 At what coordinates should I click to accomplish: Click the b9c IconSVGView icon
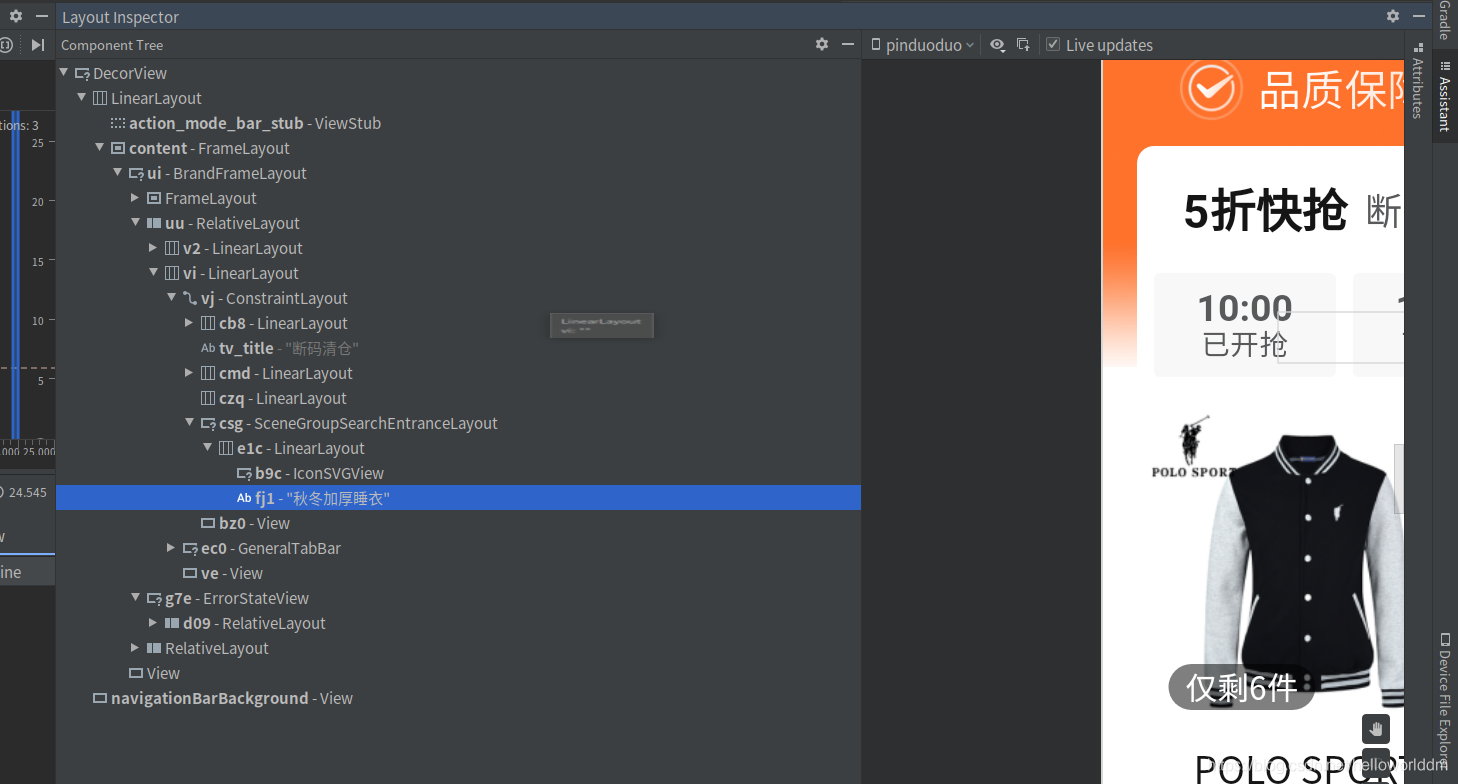(244, 473)
